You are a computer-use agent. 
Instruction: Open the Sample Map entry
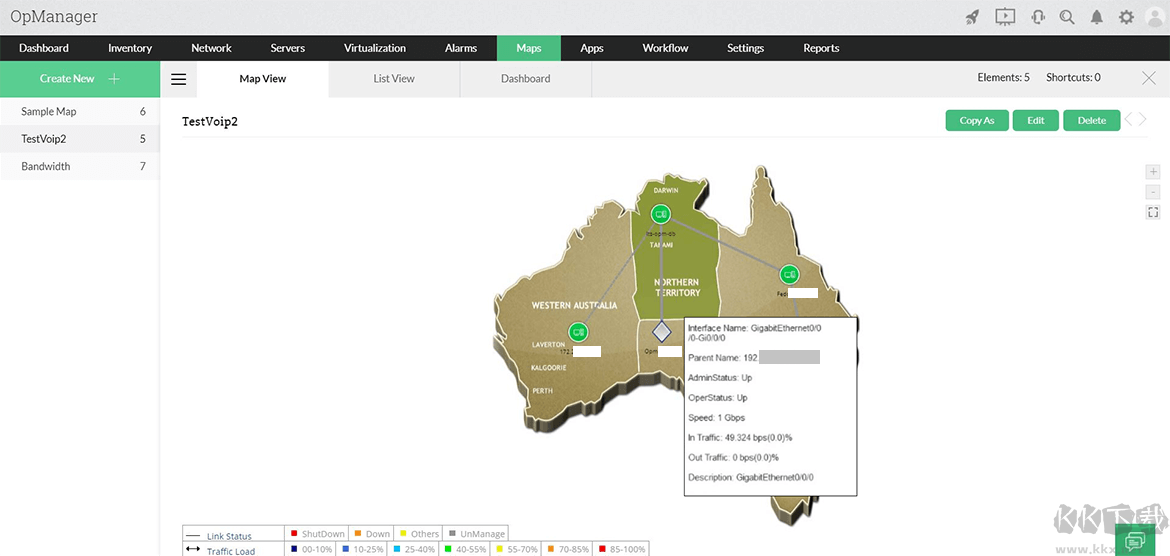80,111
